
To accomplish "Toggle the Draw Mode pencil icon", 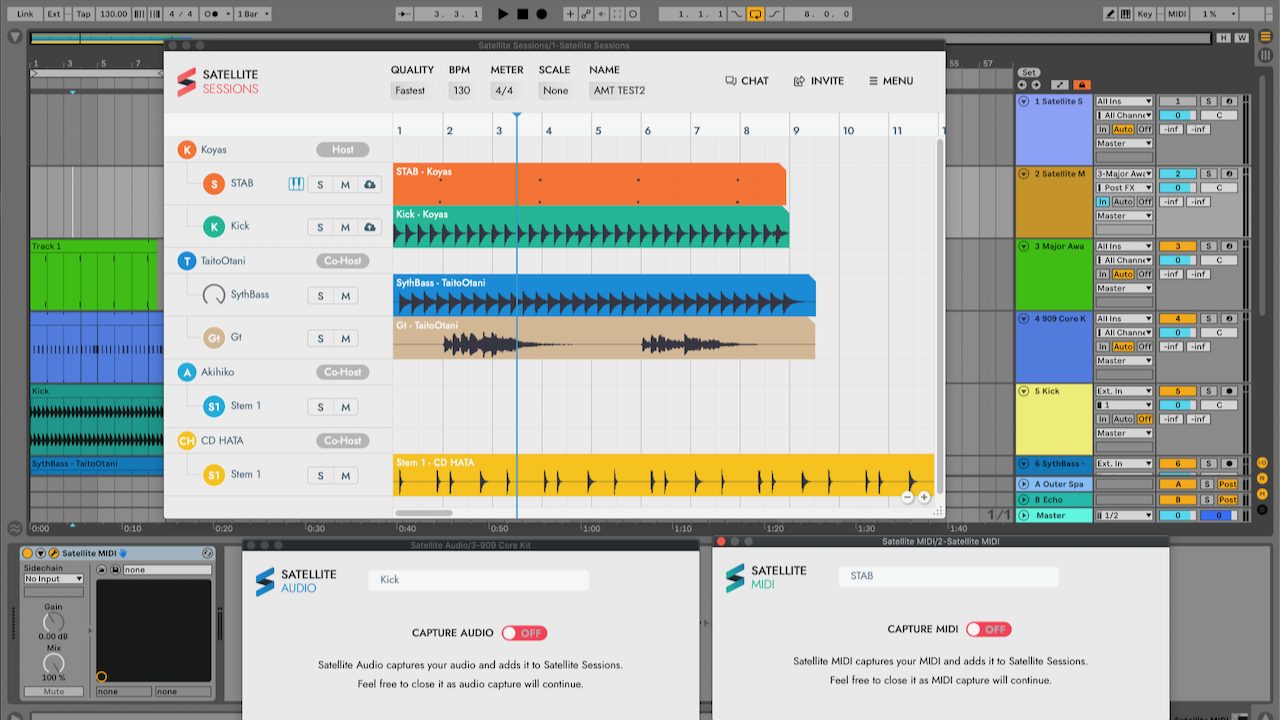I will [1110, 14].
